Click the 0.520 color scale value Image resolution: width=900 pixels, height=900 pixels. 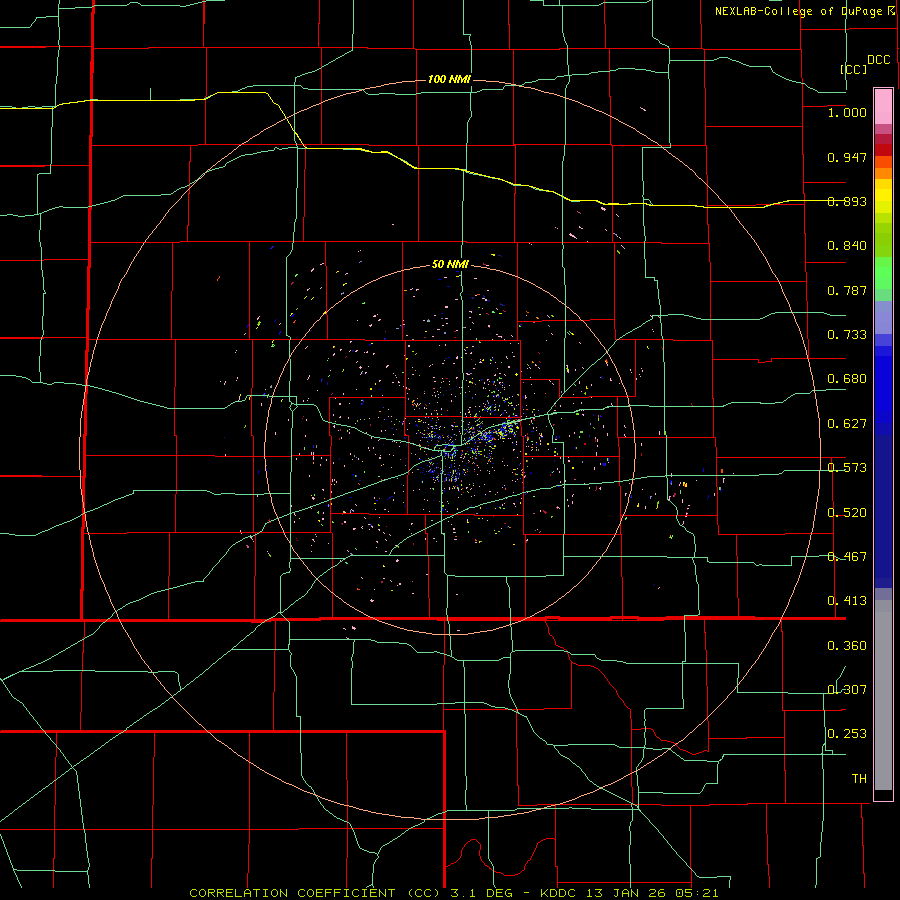coord(847,513)
